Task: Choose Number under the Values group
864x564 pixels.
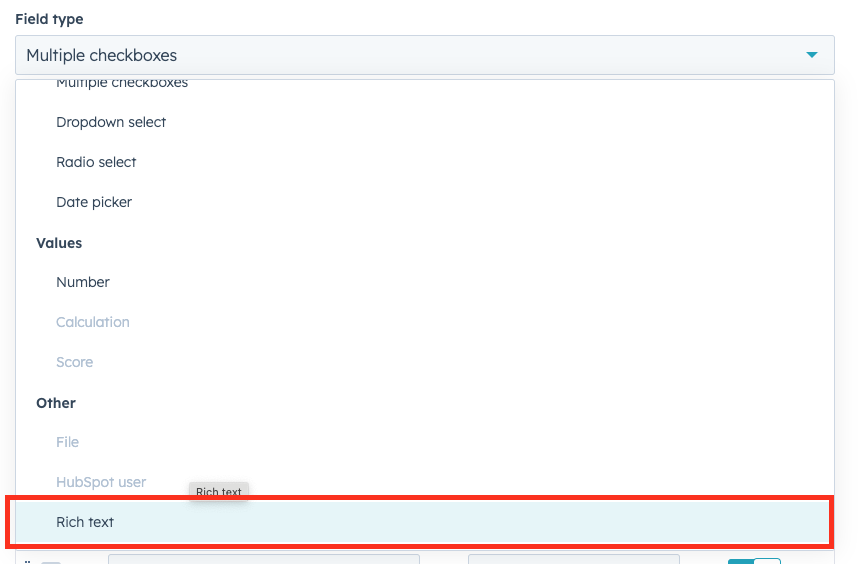Action: [x=83, y=282]
